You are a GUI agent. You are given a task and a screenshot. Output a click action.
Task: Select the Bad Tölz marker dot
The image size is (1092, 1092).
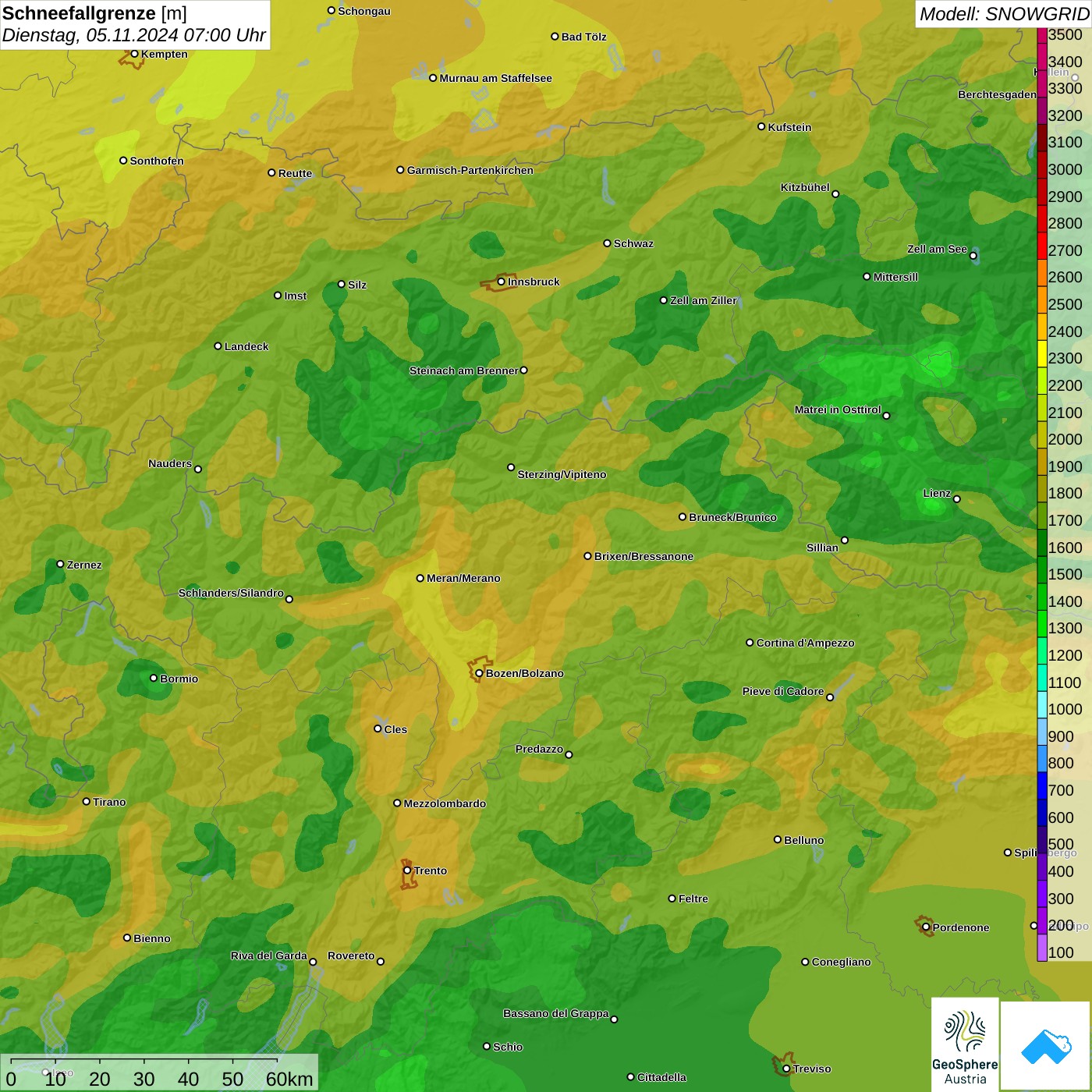tap(555, 37)
